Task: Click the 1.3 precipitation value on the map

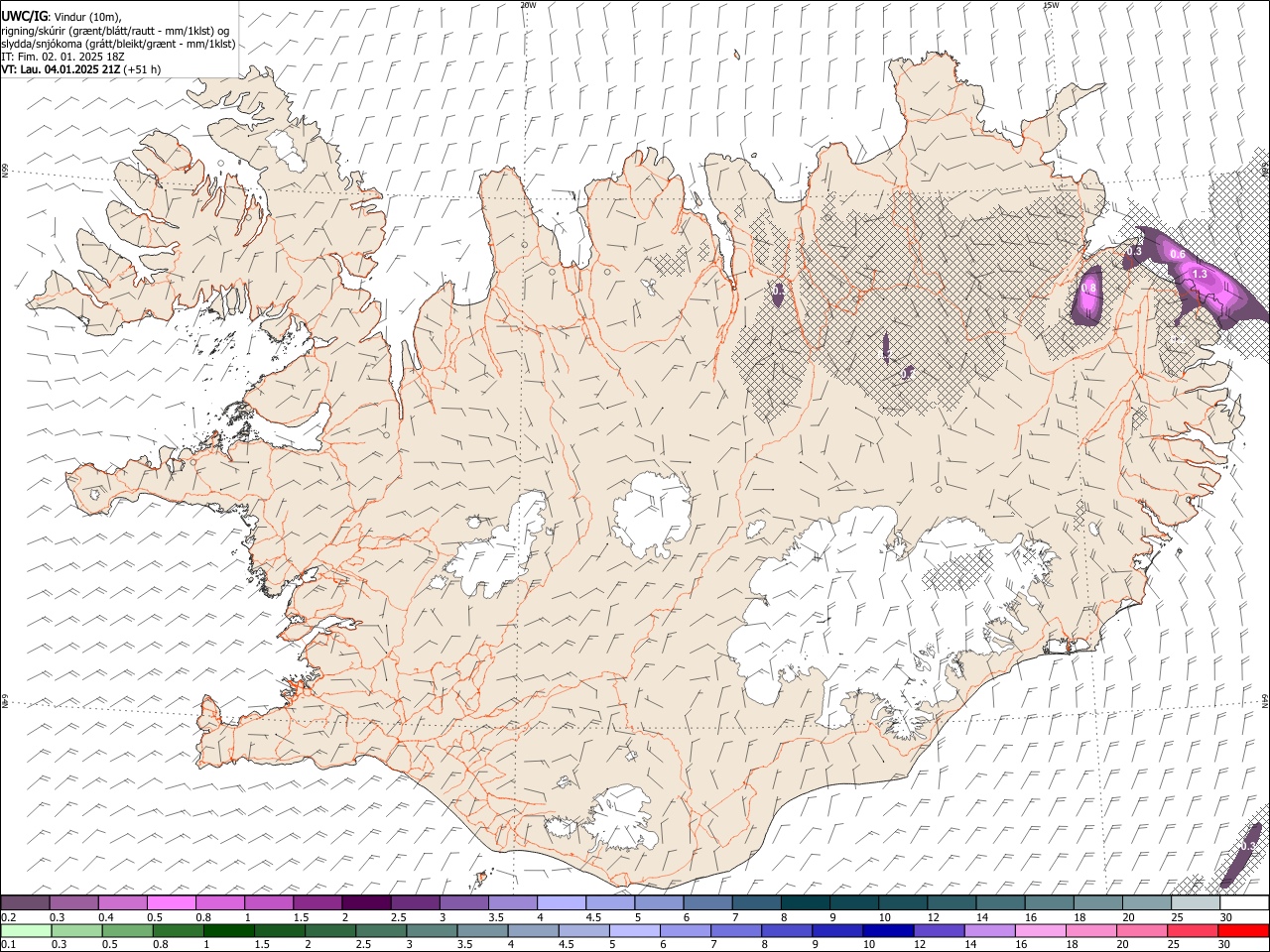Action: (1199, 274)
